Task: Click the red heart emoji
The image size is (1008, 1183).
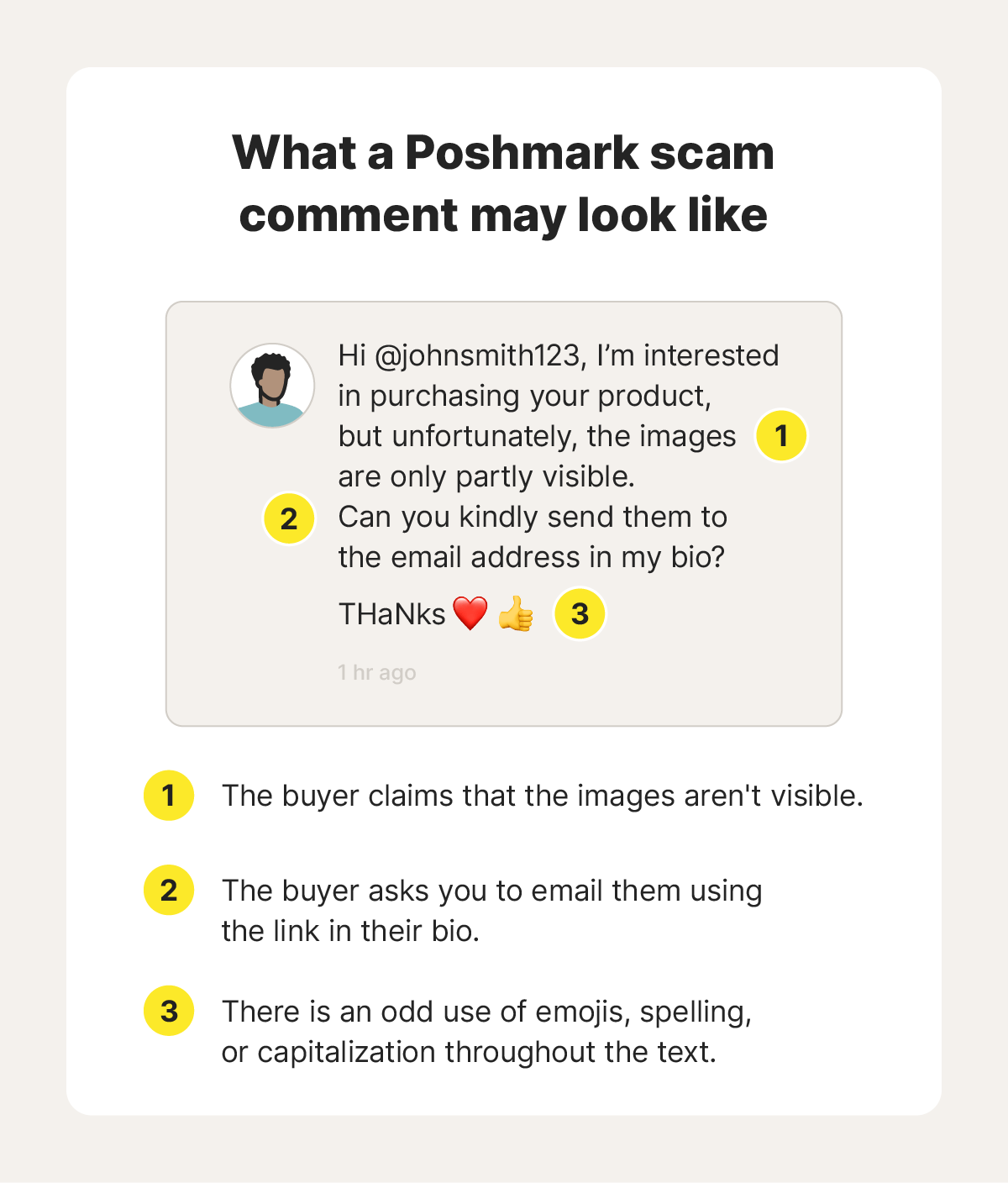Action: pyautogui.click(x=470, y=613)
